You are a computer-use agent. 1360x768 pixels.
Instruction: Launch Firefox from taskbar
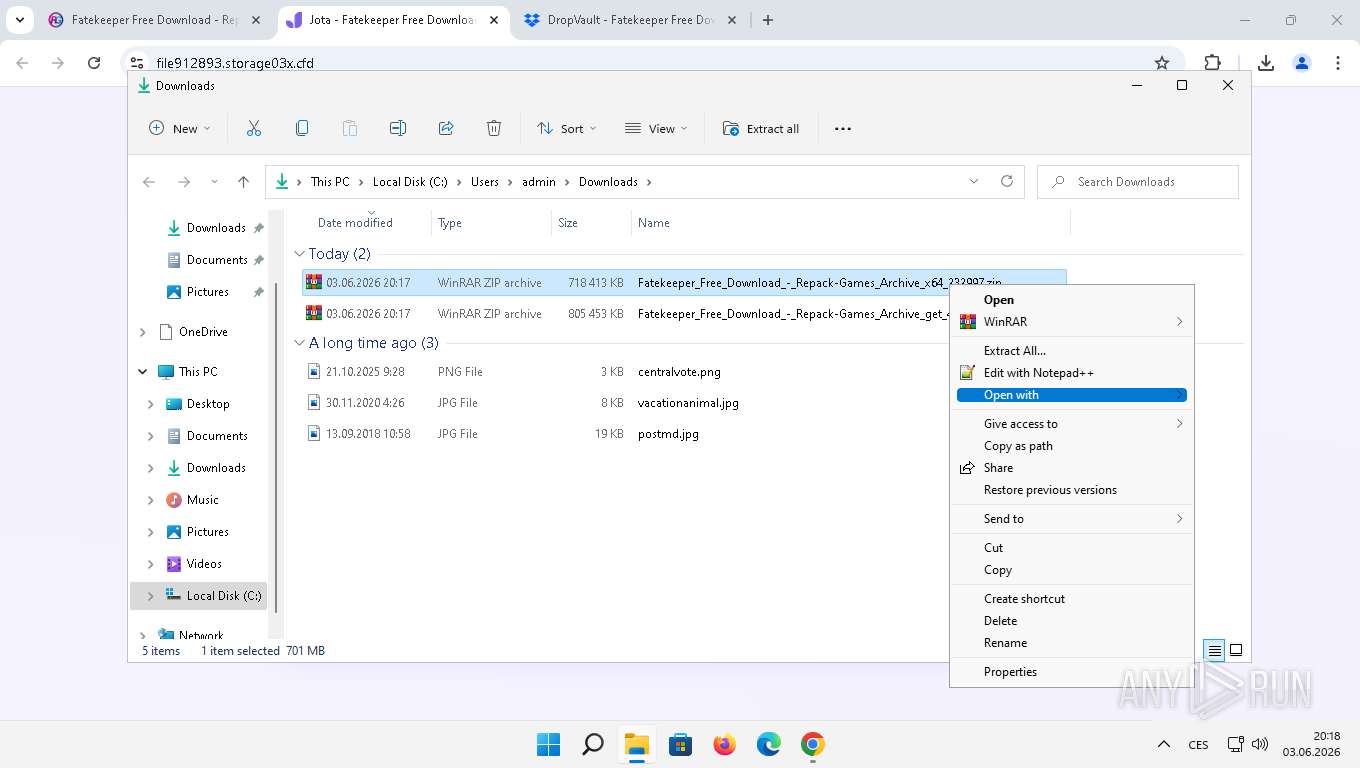(725, 744)
